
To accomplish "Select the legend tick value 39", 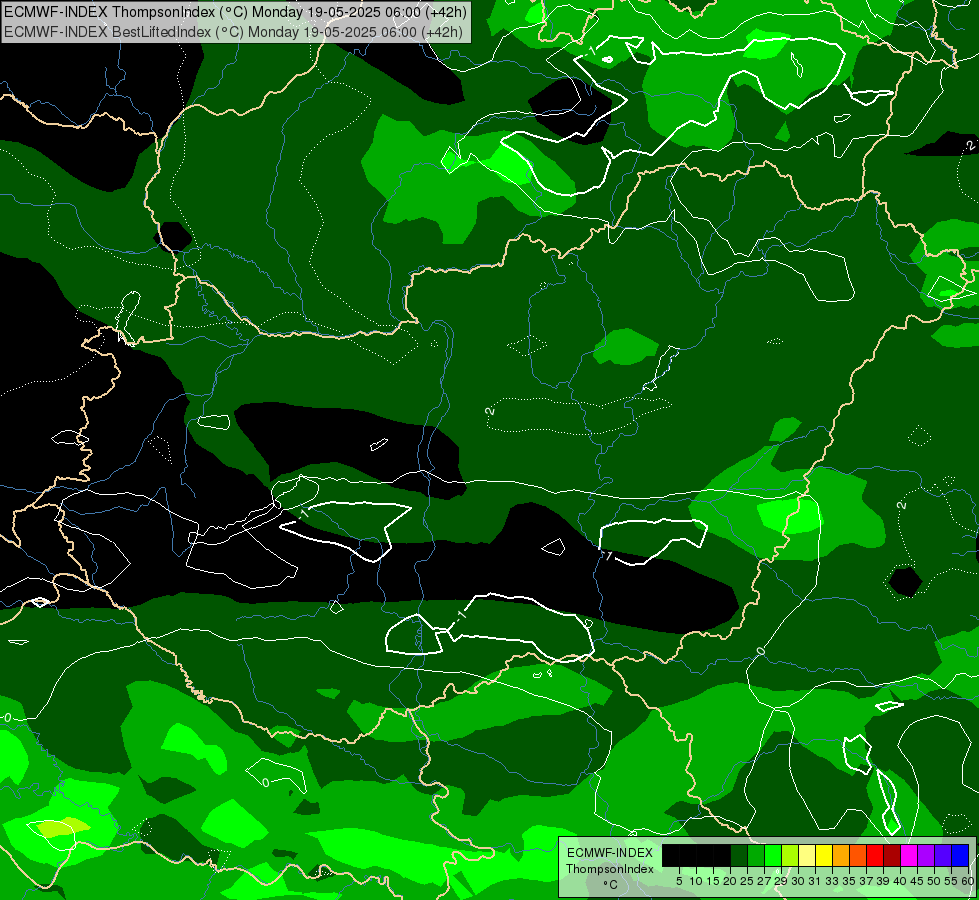I will pyautogui.click(x=883, y=881).
